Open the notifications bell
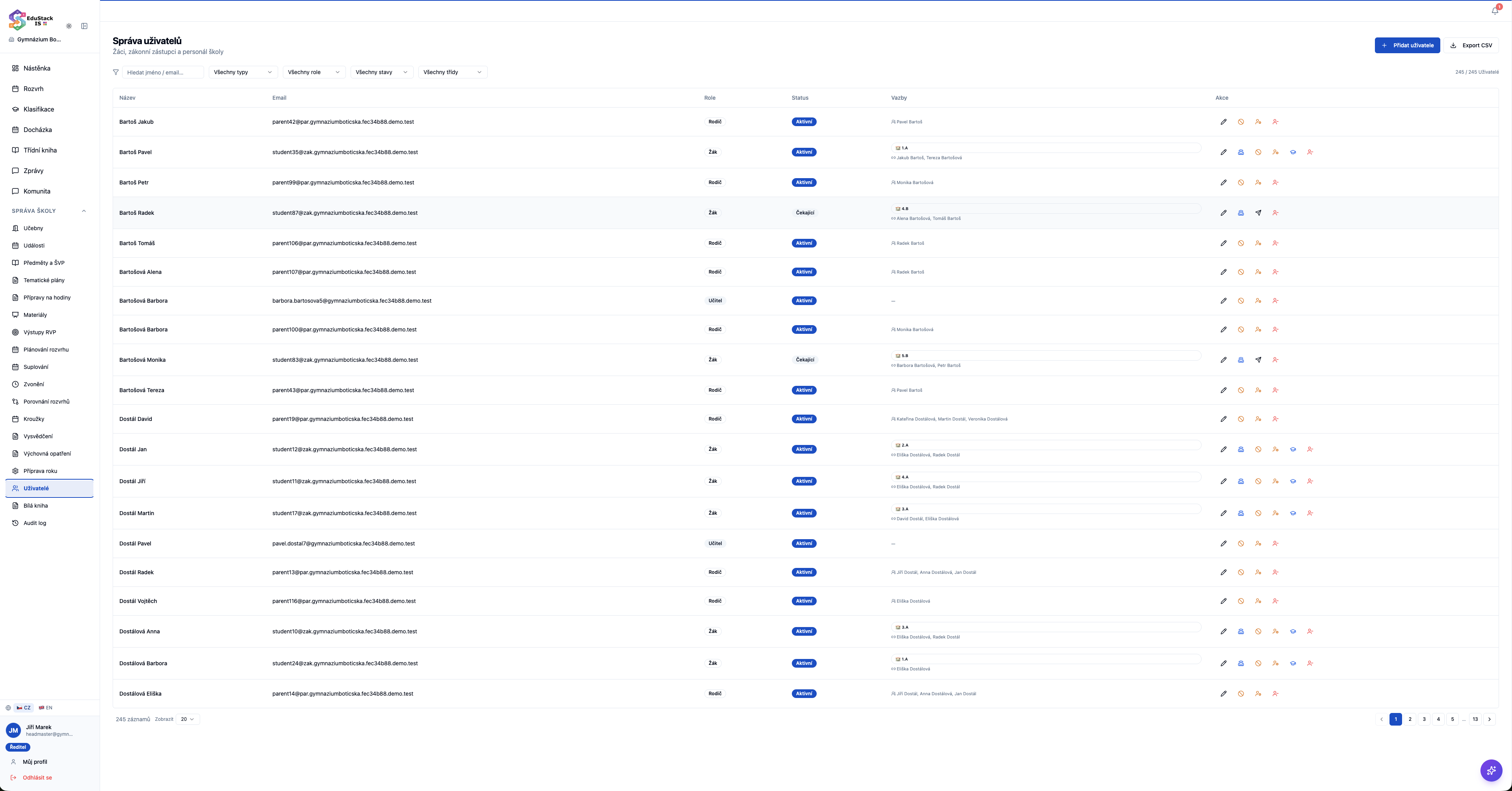The height and width of the screenshot is (791, 1512). tap(1495, 11)
